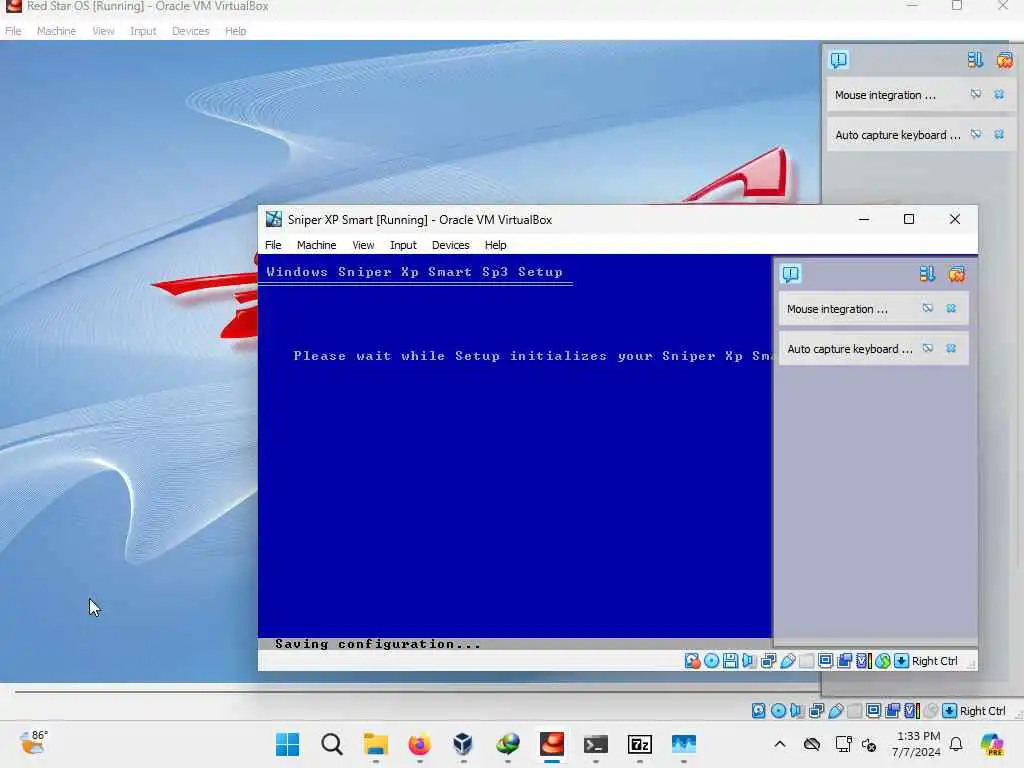The height and width of the screenshot is (768, 1024).
Task: Click Right Ctrl host key label in Red Star OS
Action: point(983,711)
